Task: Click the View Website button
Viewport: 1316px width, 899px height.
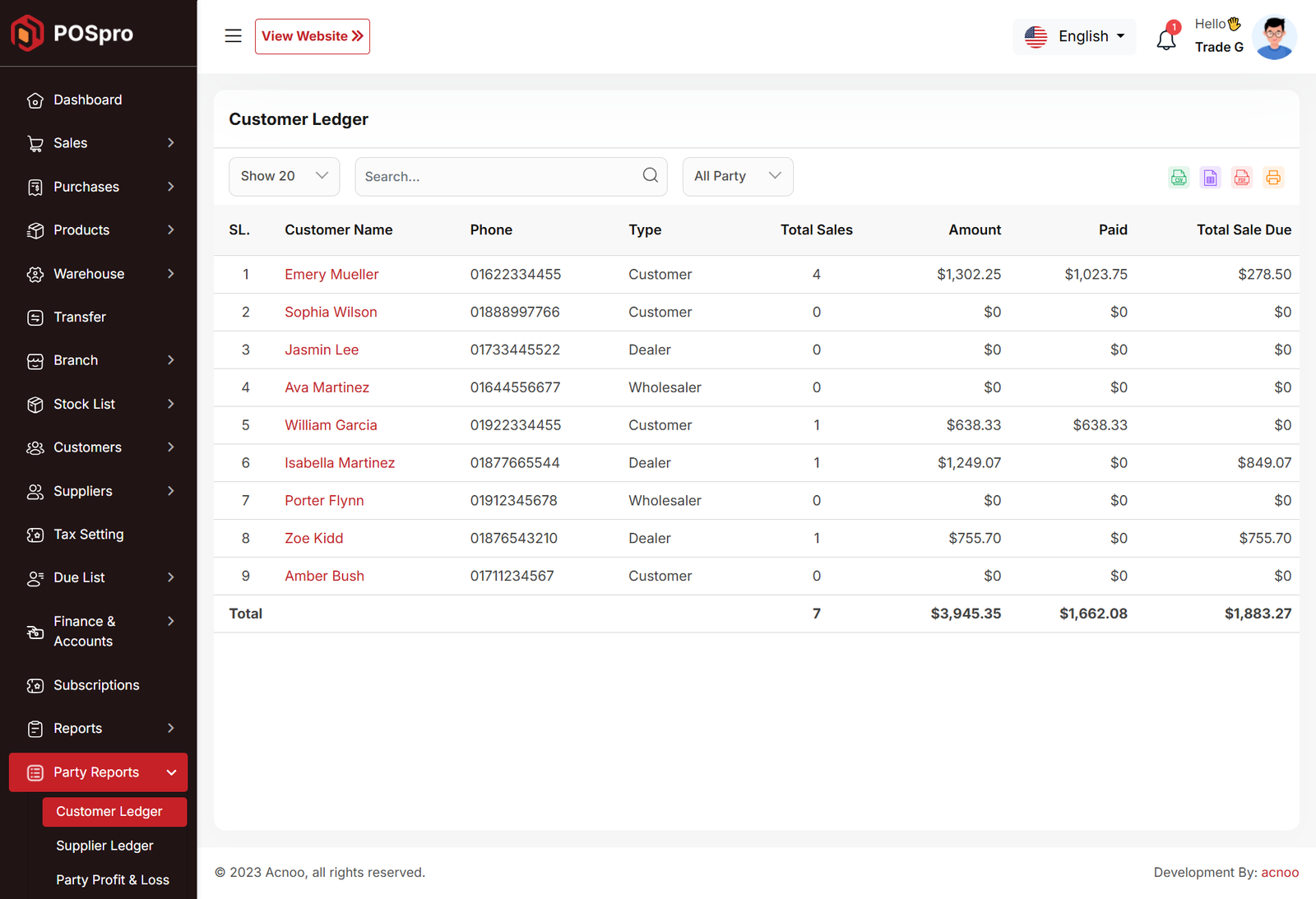Action: tap(313, 36)
